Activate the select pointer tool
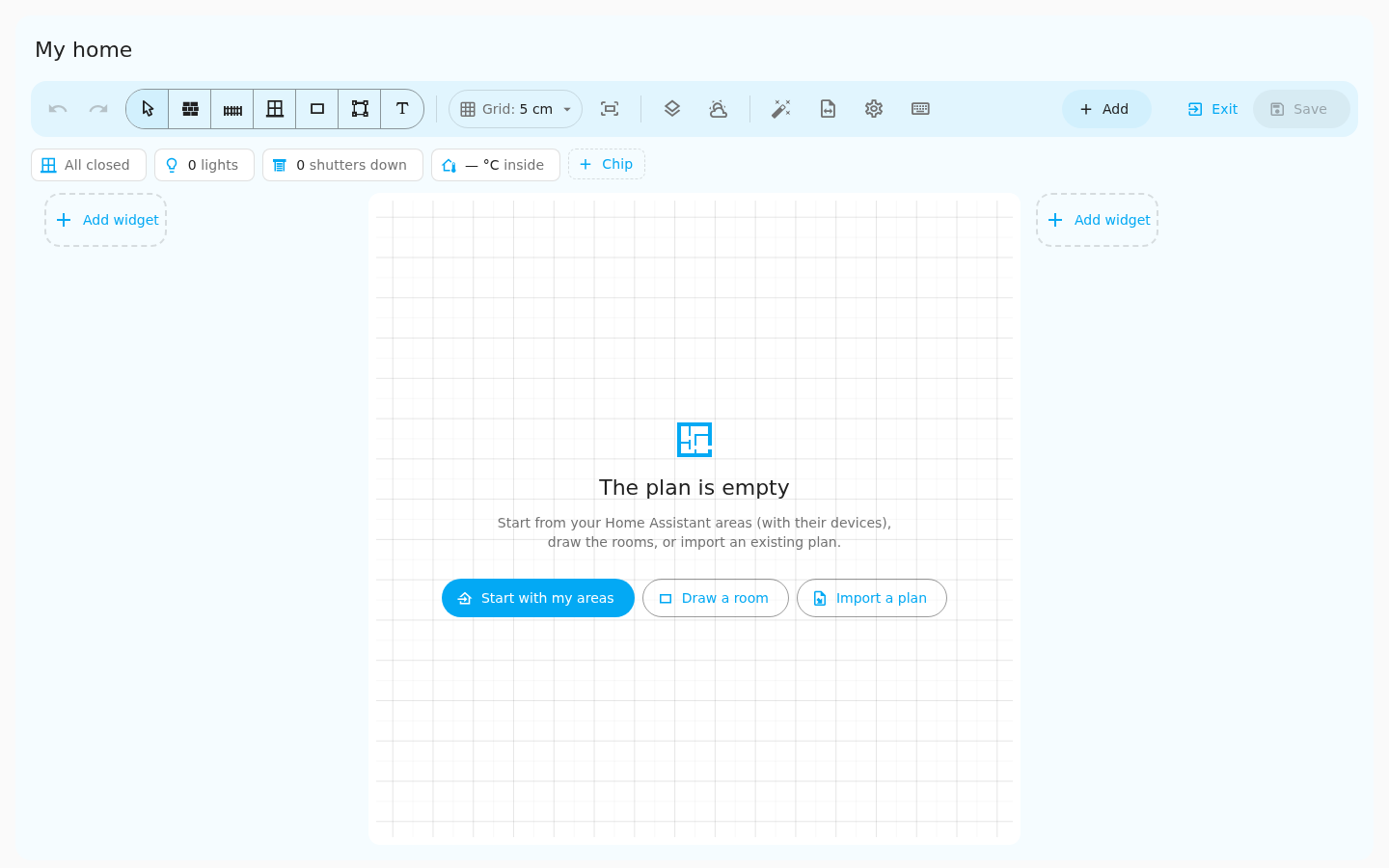The image size is (1389, 868). pyautogui.click(x=148, y=109)
